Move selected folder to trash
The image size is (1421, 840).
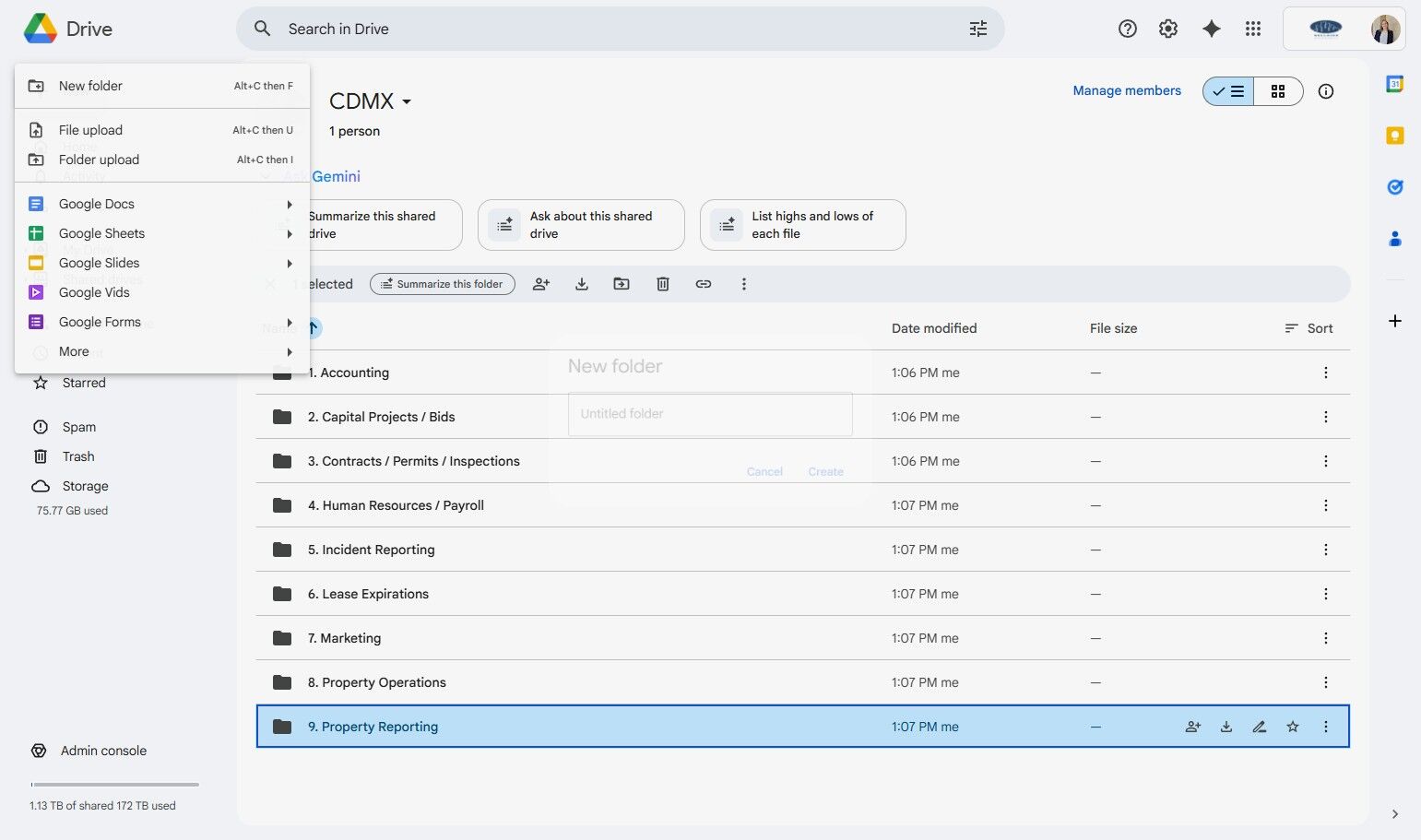(662, 284)
